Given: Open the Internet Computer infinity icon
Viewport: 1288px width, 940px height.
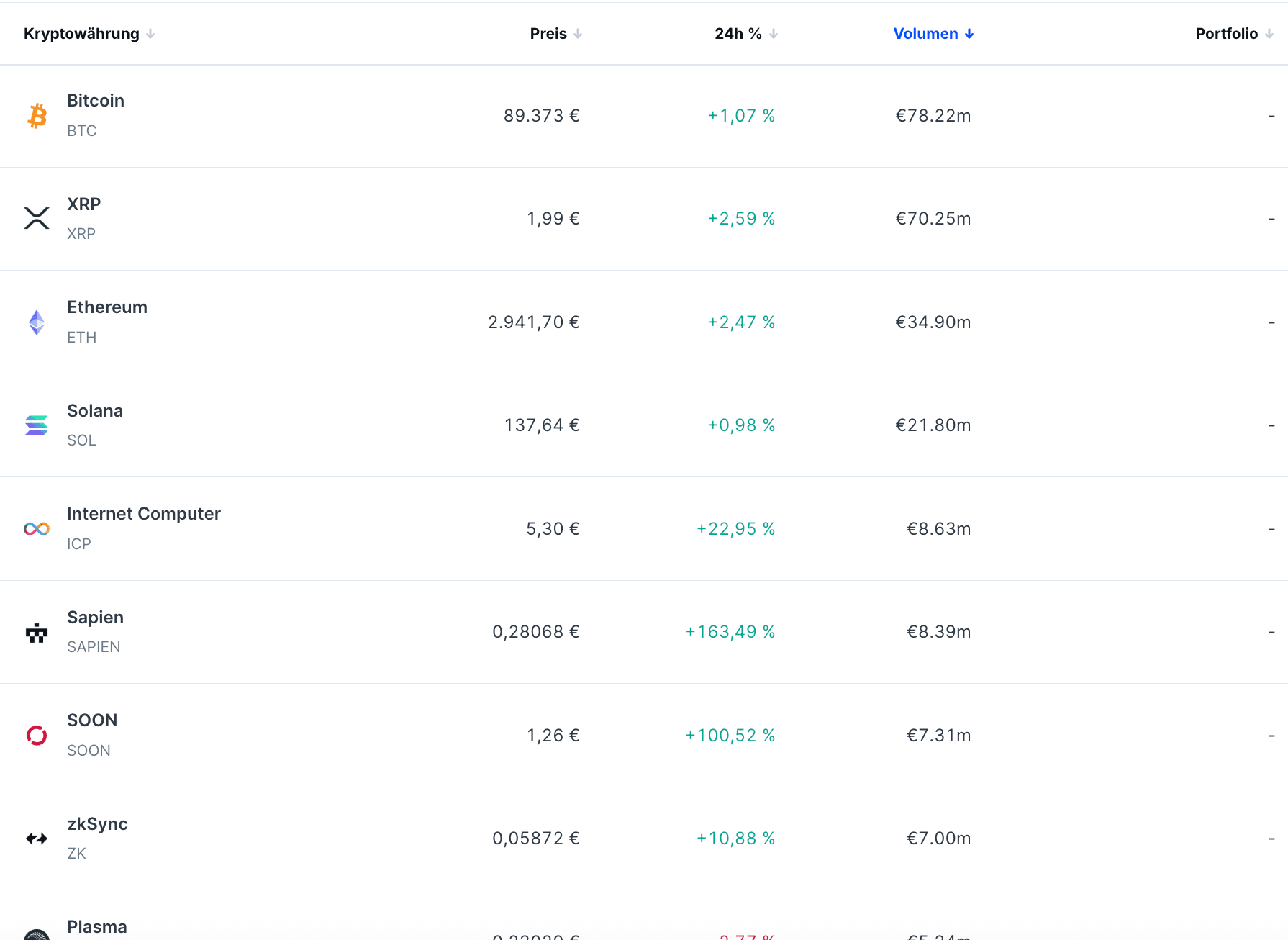Looking at the screenshot, I should [37, 529].
